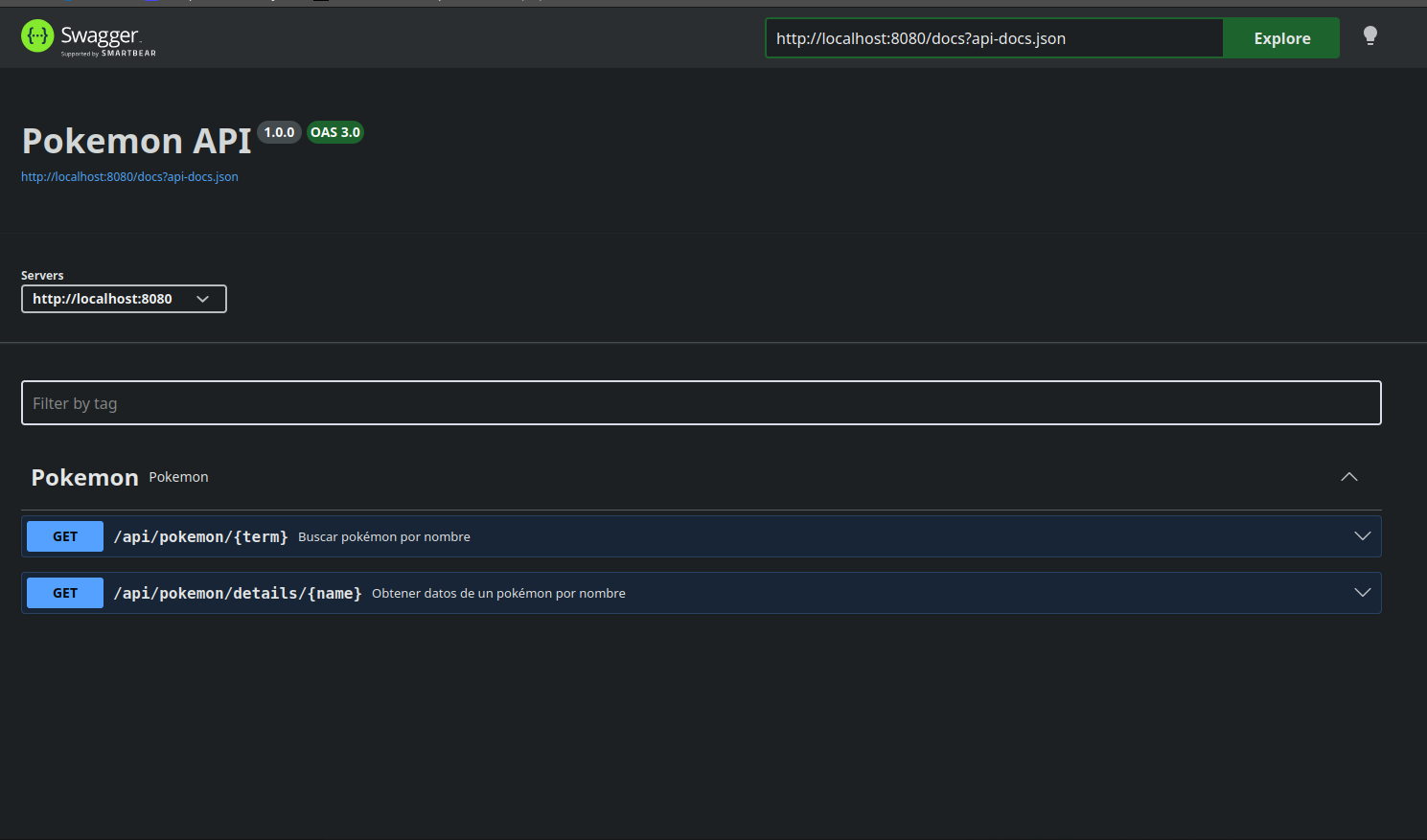Click the API docs URL input field
Screen dimensions: 1427x840
(994, 38)
